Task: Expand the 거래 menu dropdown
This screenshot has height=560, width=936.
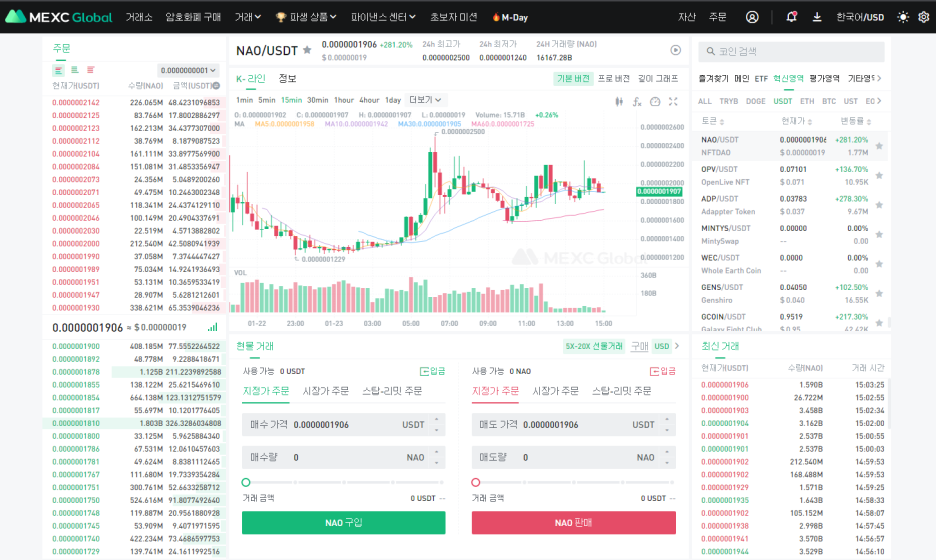Action: [248, 17]
